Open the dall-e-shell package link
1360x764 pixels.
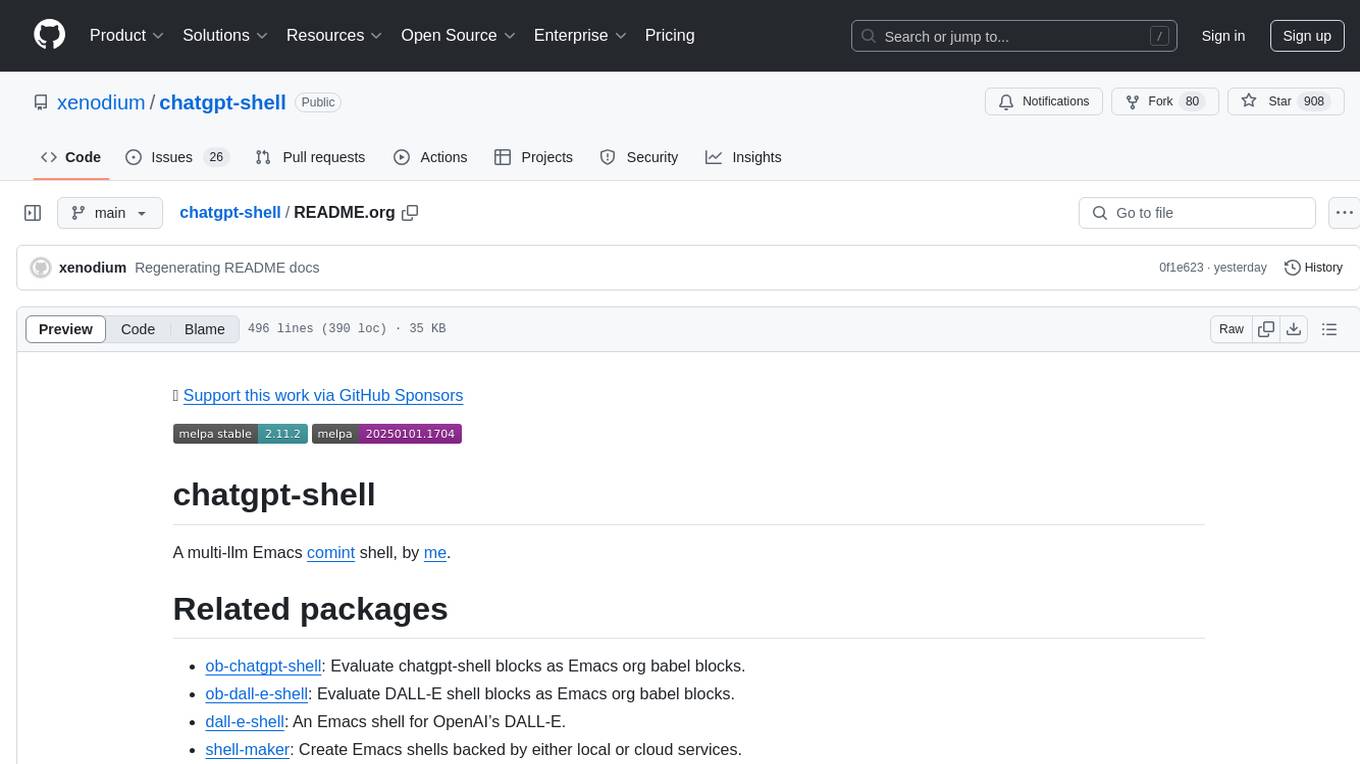pos(245,722)
